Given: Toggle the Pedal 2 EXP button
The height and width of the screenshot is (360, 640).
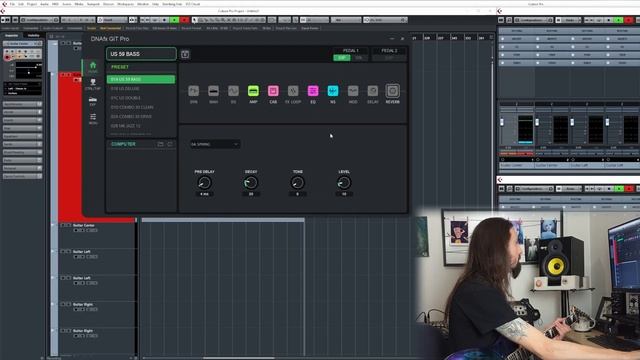Looking at the screenshot, I should point(389,58).
